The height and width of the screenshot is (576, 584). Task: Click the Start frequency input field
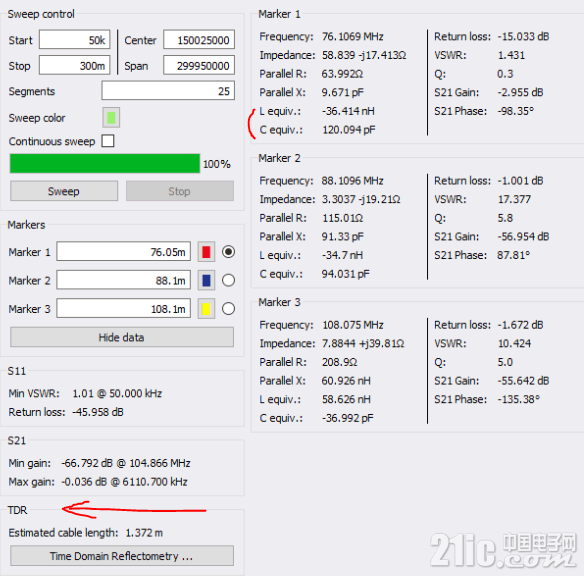(74, 39)
